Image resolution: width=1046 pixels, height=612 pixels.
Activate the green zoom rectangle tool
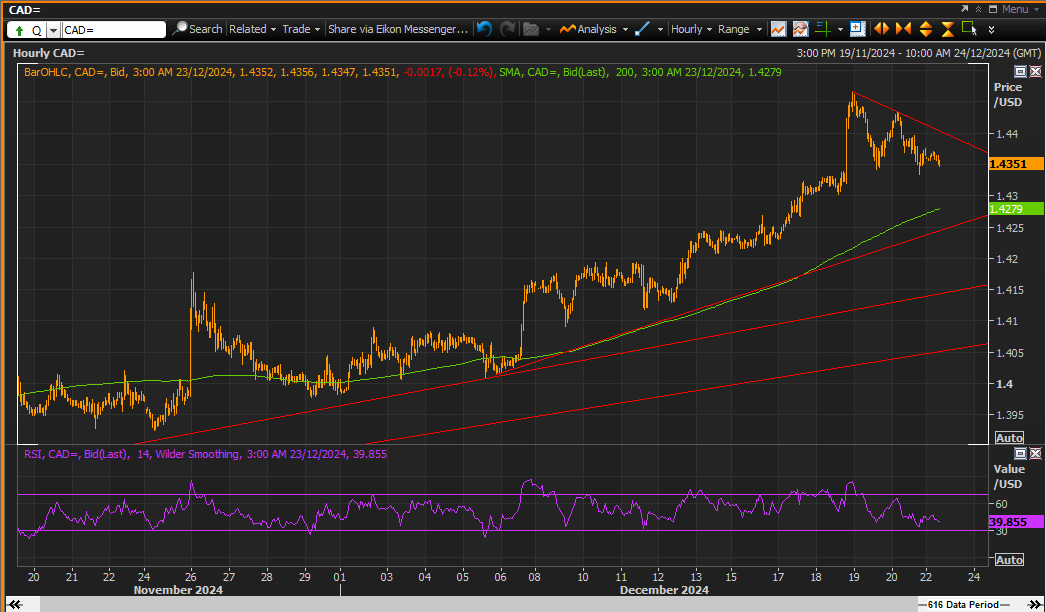click(x=969, y=29)
